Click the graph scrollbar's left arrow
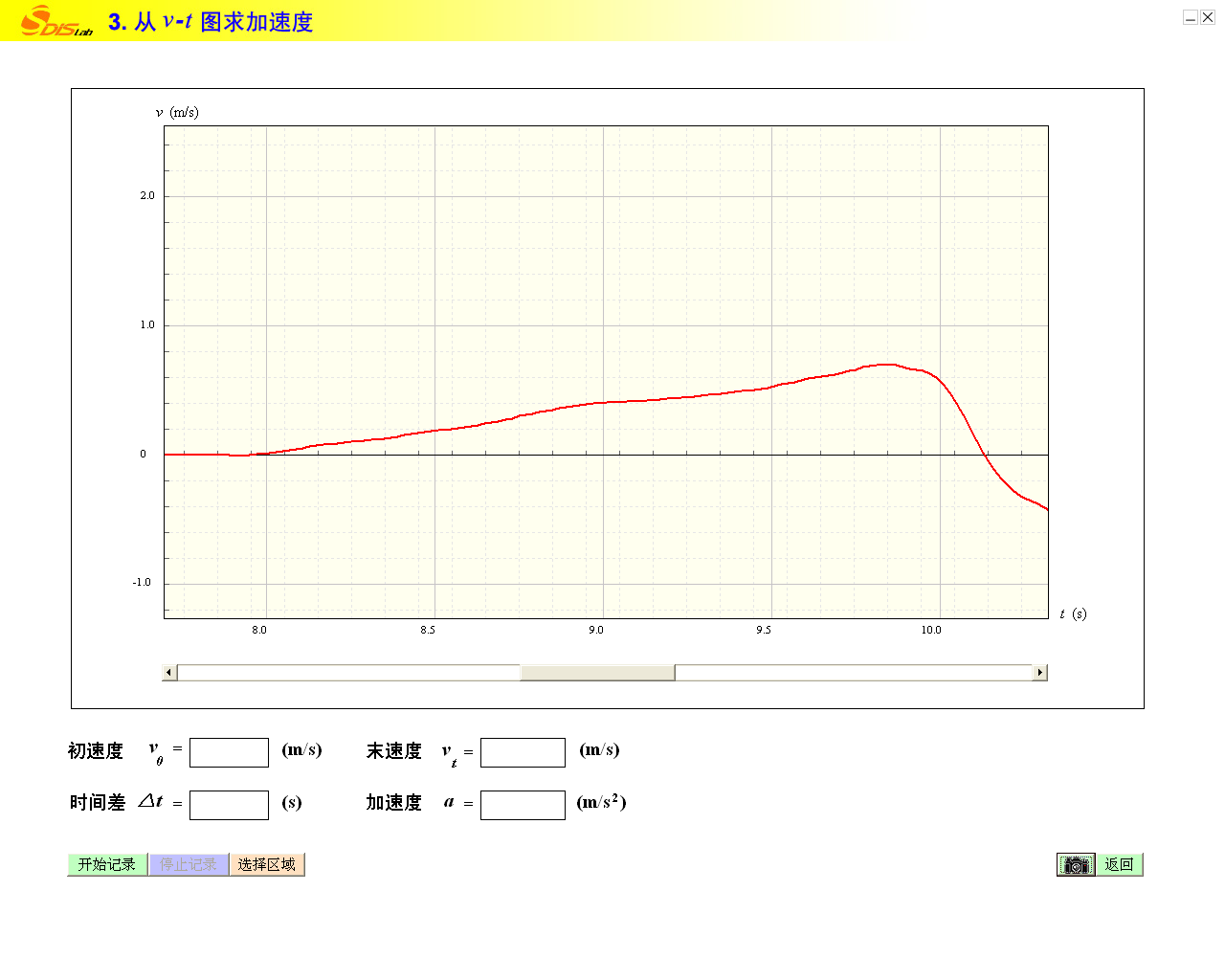 pos(169,673)
